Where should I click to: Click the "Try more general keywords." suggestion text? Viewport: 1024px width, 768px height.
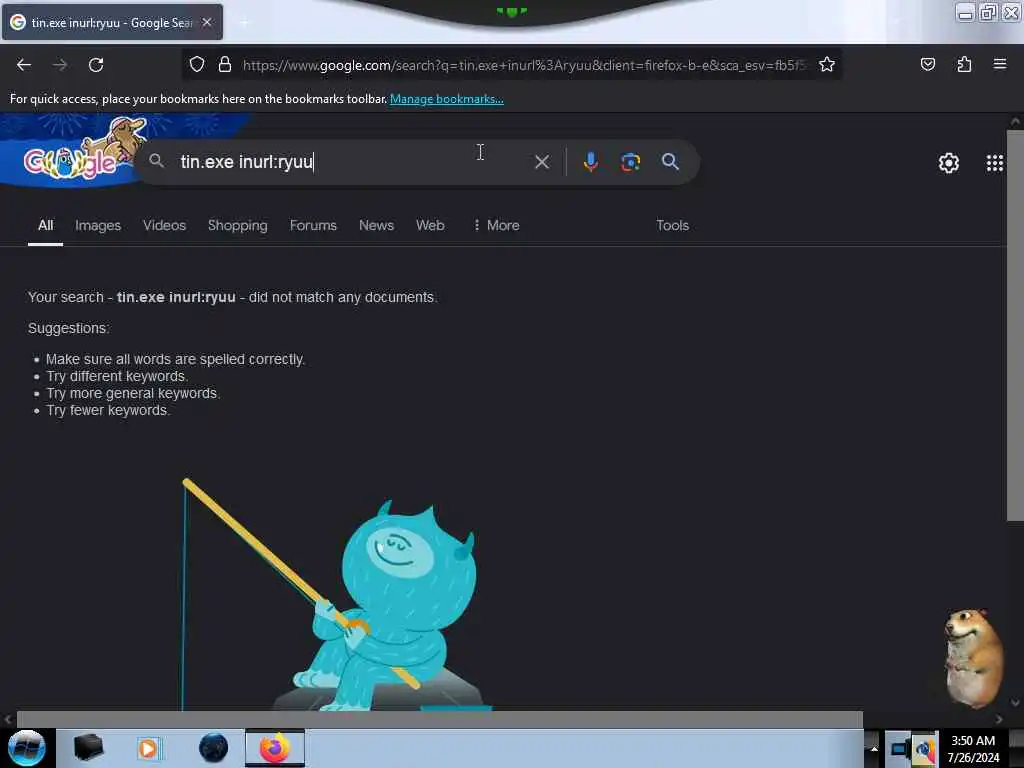pos(133,393)
